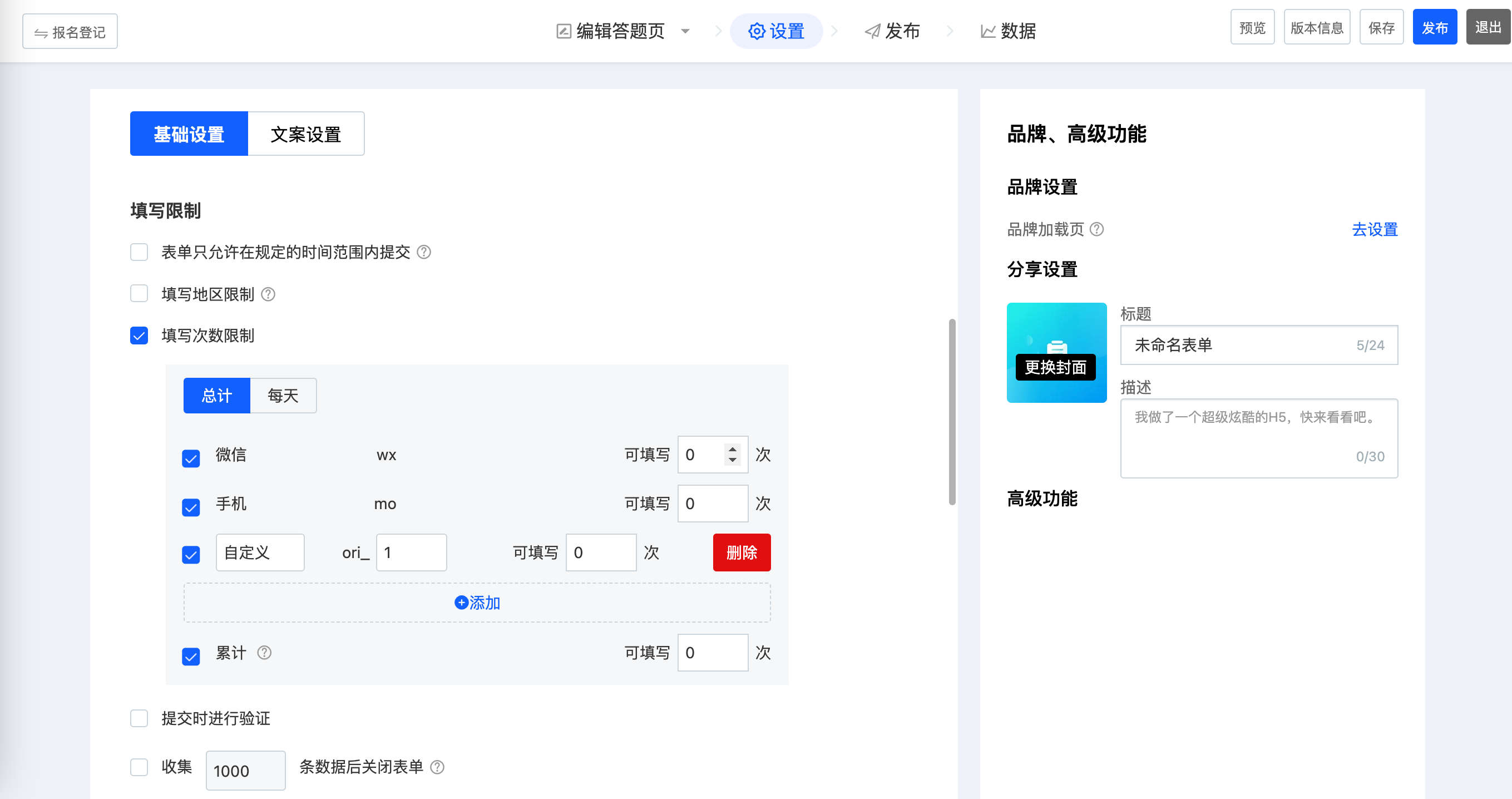Enable 提交时进行验证 checkbox
The height and width of the screenshot is (799, 1512).
[139, 718]
